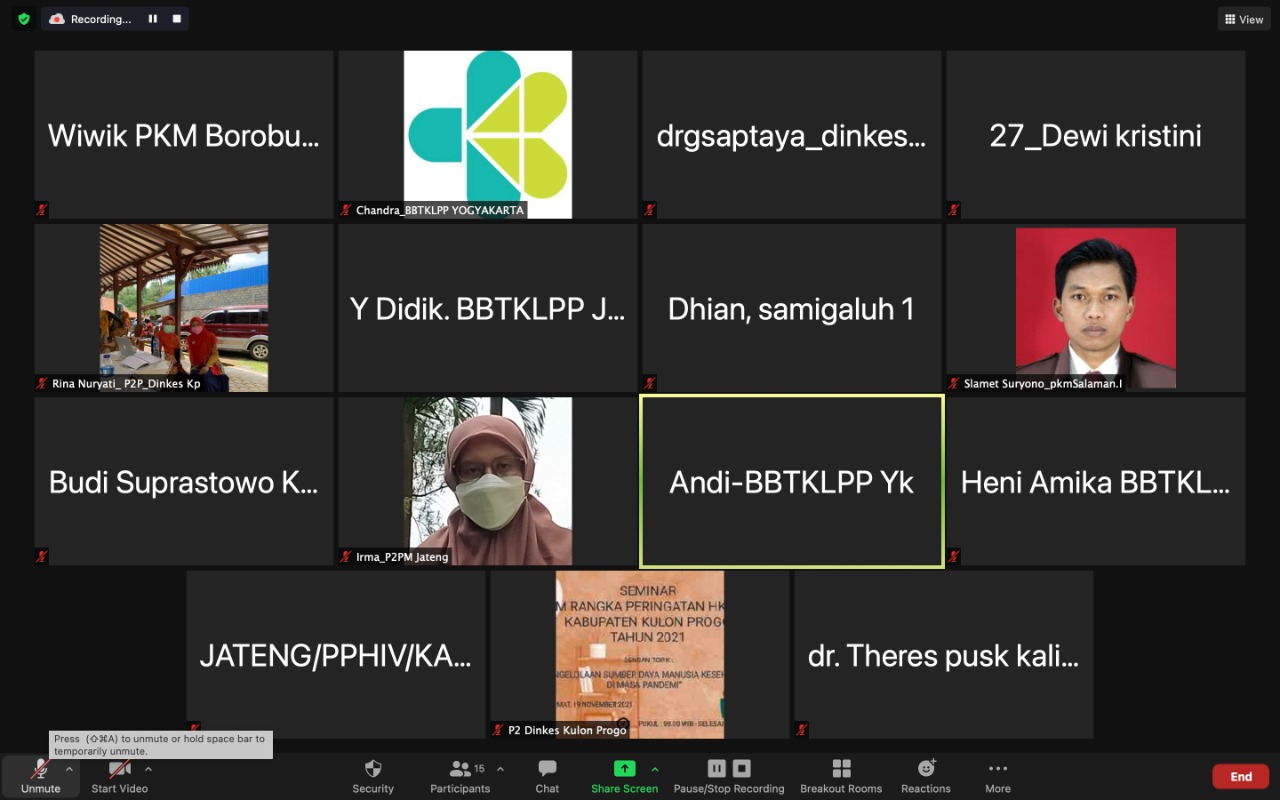The width and height of the screenshot is (1280, 800).
Task: Select Slamet Suryono_pkmSalaman.I video tile
Action: [x=1096, y=308]
